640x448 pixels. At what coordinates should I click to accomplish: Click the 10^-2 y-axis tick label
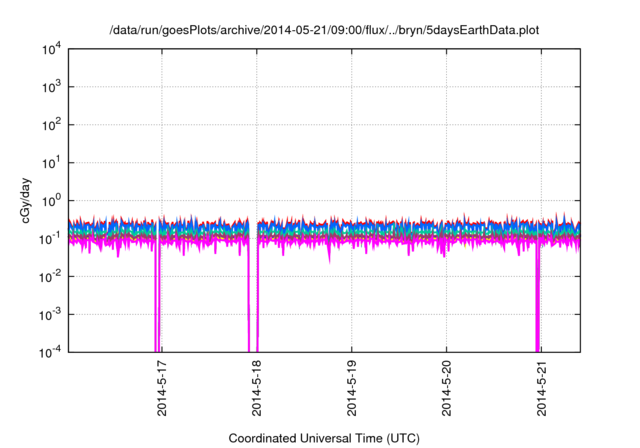click(50, 277)
